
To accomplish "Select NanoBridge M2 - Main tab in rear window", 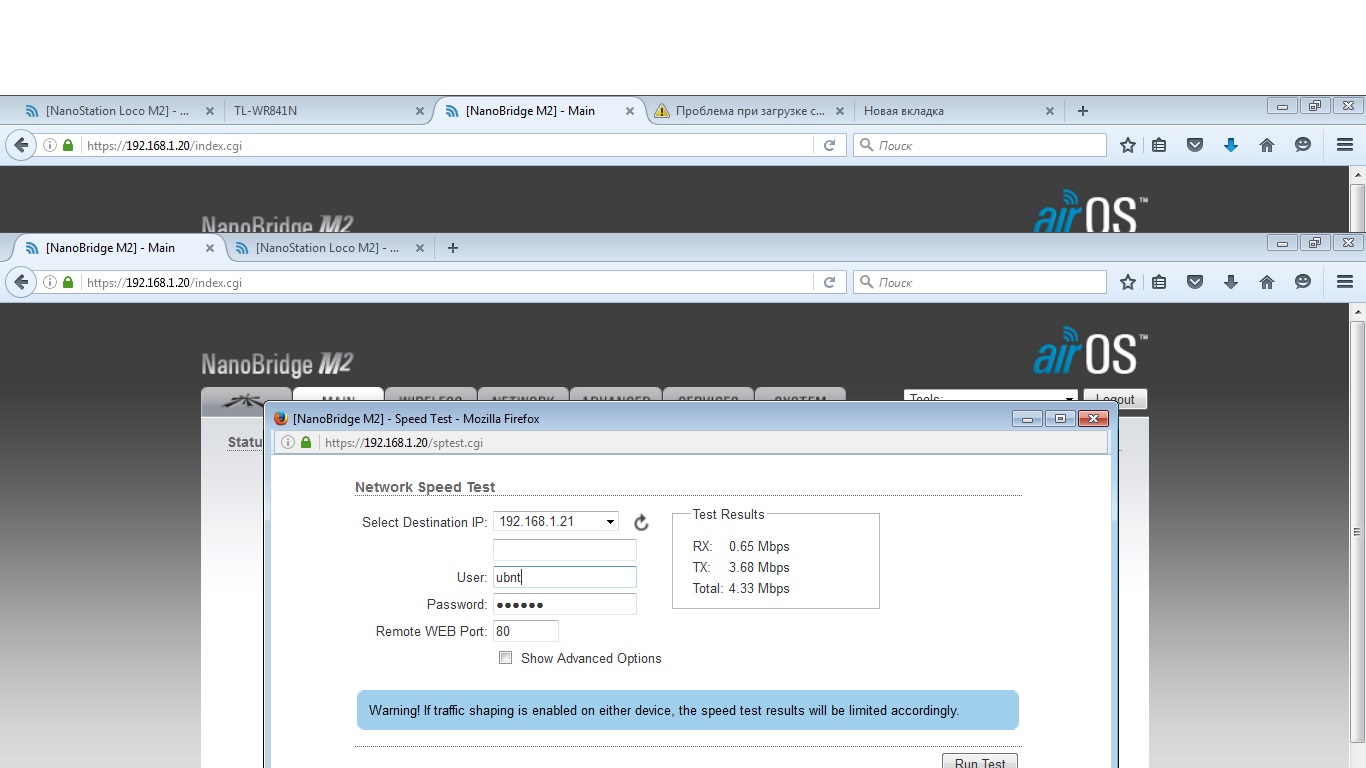I will (540, 111).
